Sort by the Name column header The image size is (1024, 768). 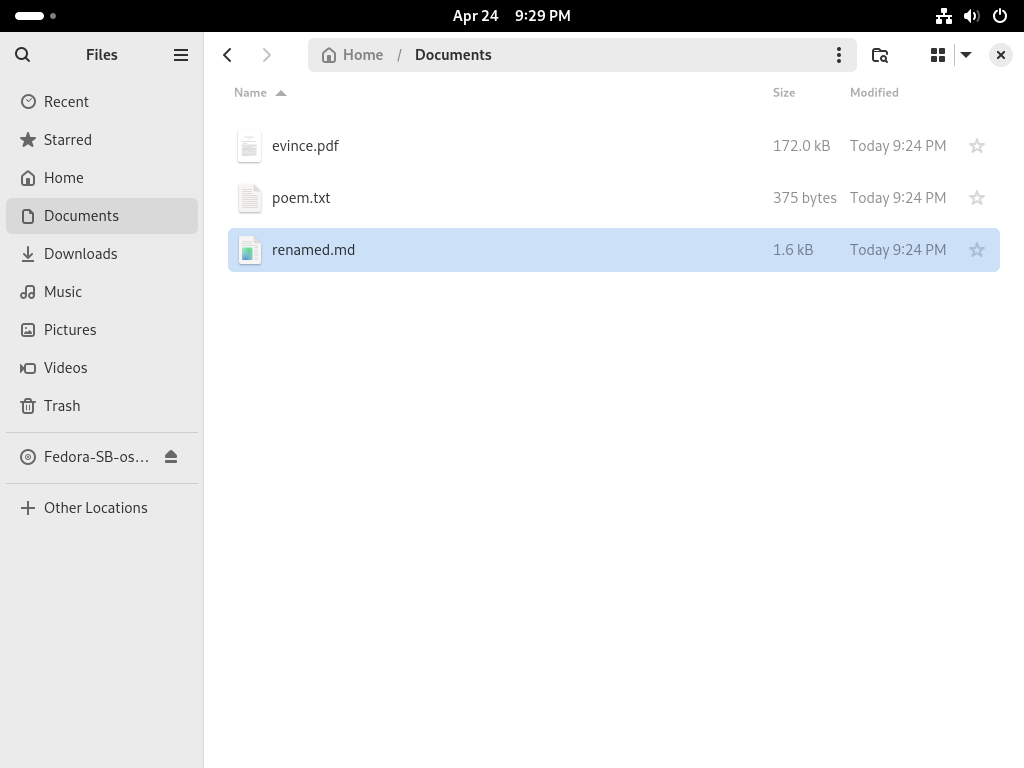tap(260, 93)
